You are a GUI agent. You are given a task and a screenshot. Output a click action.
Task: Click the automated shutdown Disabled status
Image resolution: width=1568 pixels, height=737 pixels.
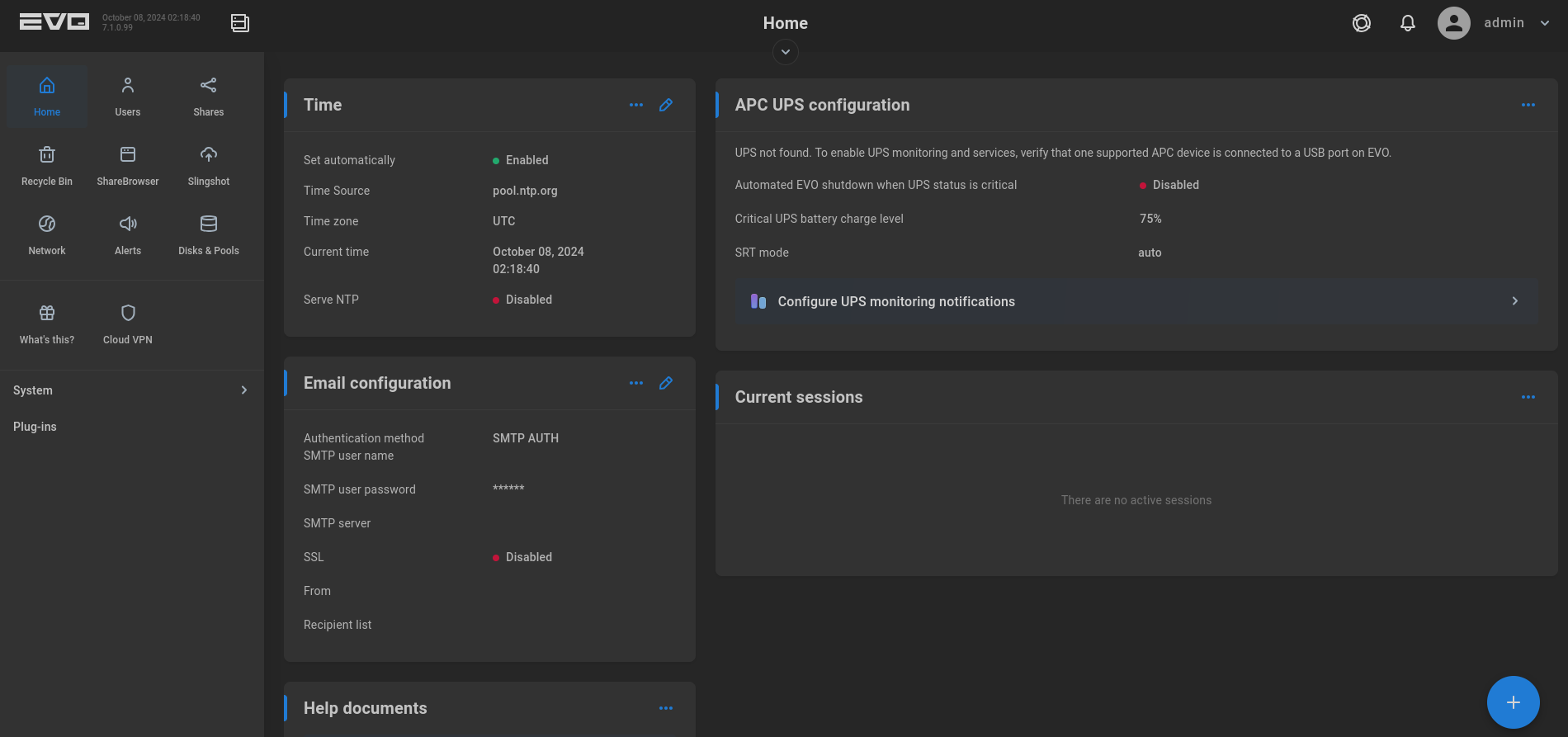[1169, 185]
